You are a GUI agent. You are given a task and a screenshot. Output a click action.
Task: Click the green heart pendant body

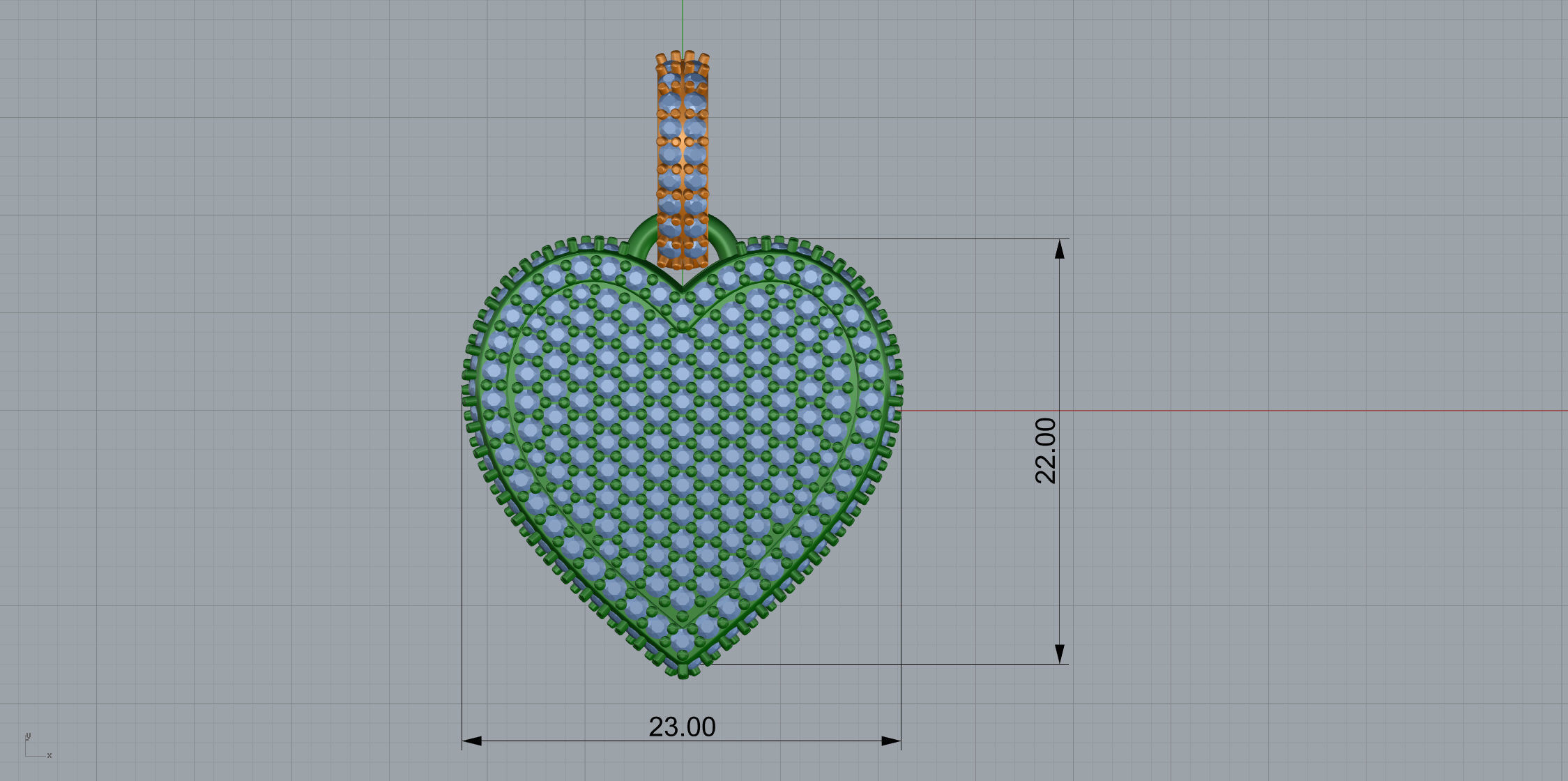point(682,457)
